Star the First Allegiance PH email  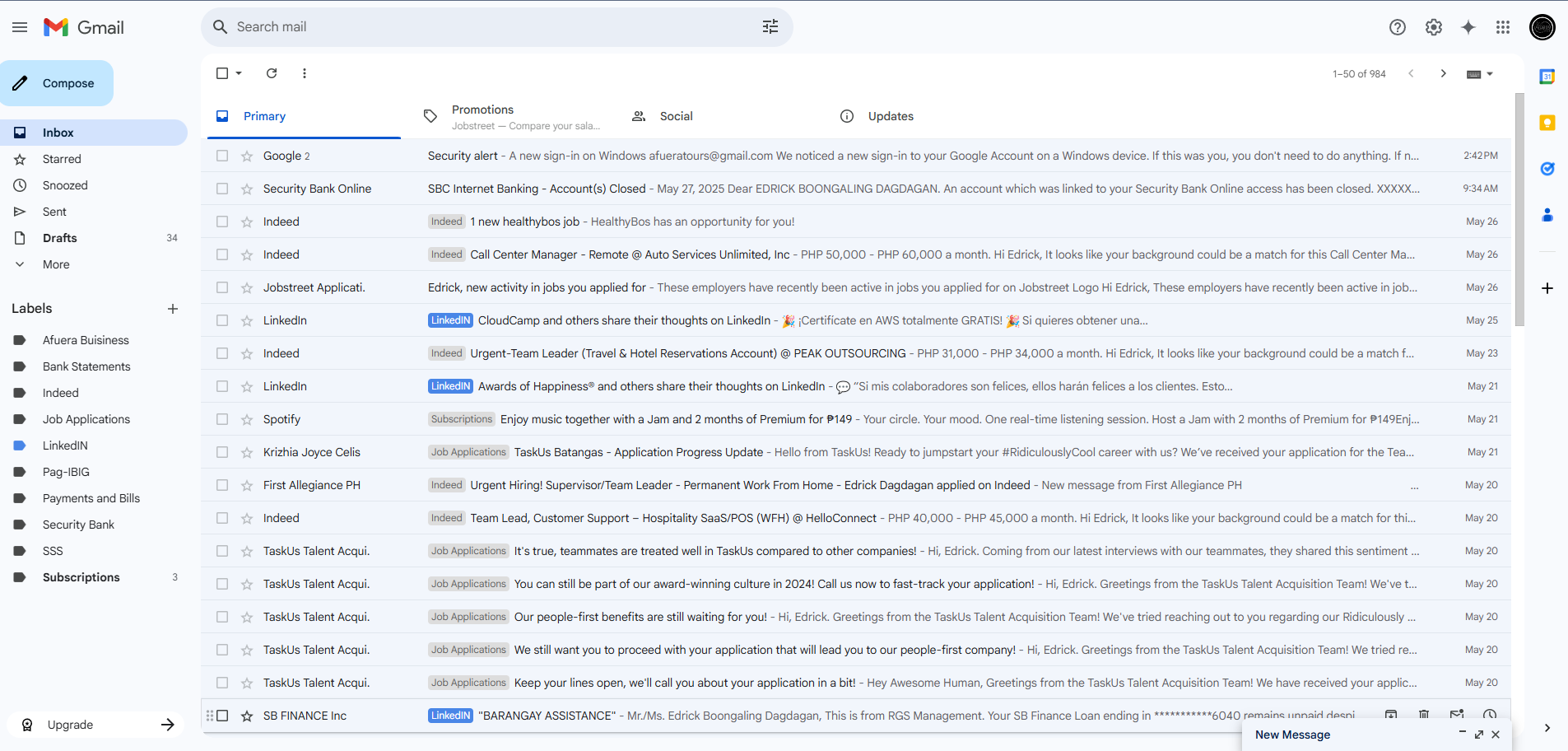247,485
